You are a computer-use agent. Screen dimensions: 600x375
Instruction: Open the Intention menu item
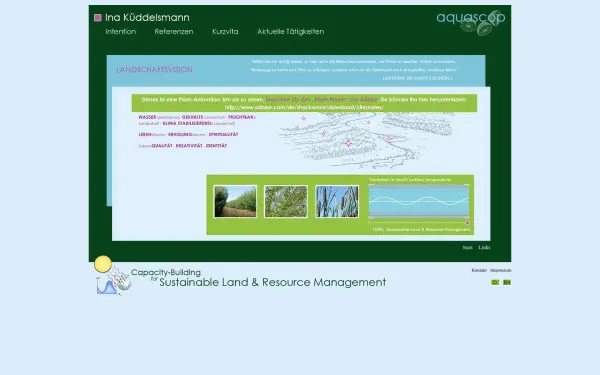(x=121, y=32)
